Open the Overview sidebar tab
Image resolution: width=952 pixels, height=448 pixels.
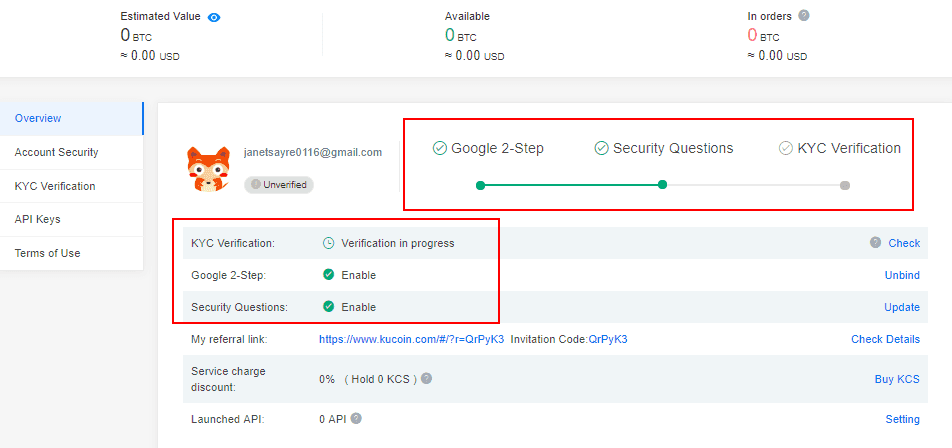point(38,118)
